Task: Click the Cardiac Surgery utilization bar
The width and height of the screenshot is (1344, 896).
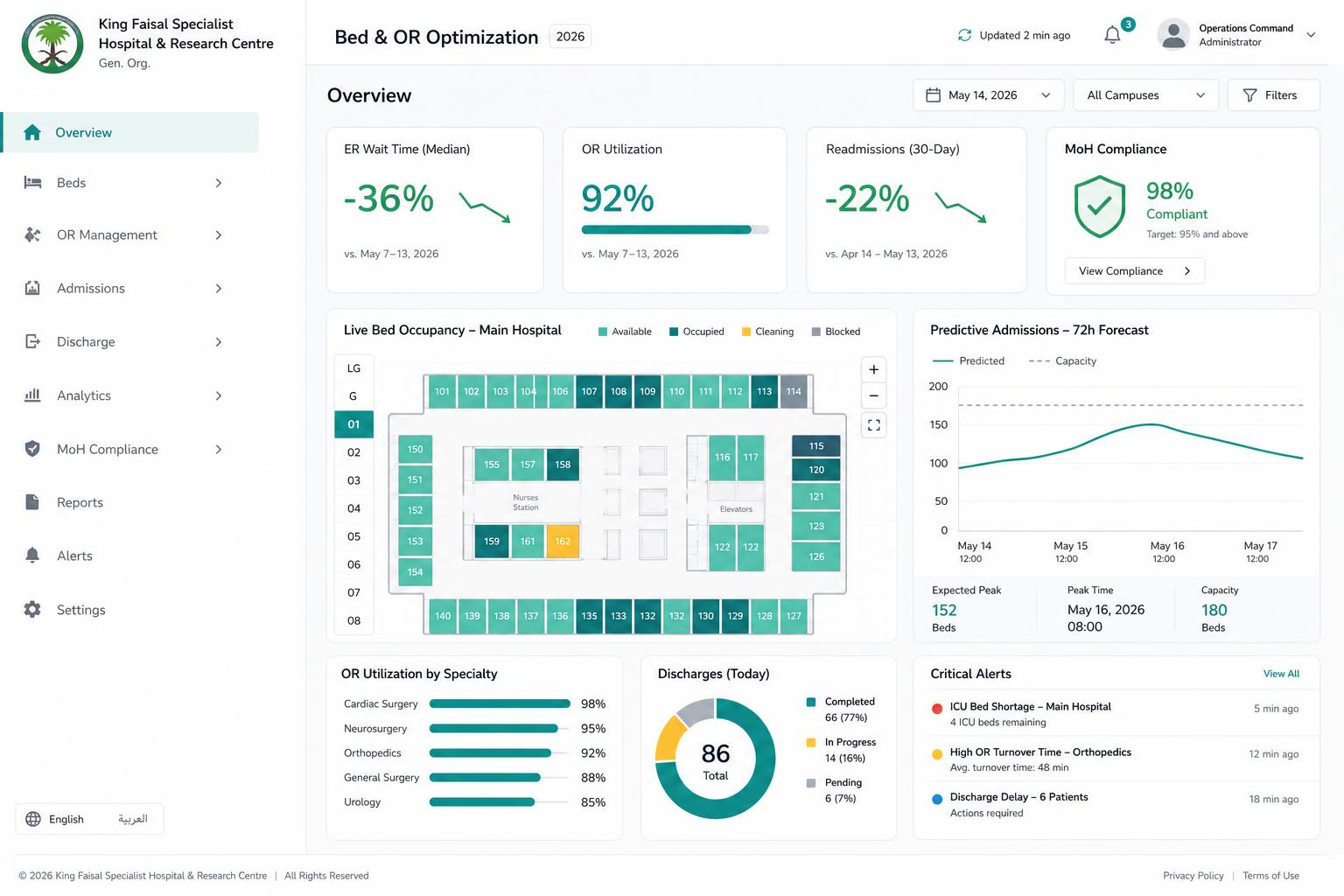Action: (500, 703)
